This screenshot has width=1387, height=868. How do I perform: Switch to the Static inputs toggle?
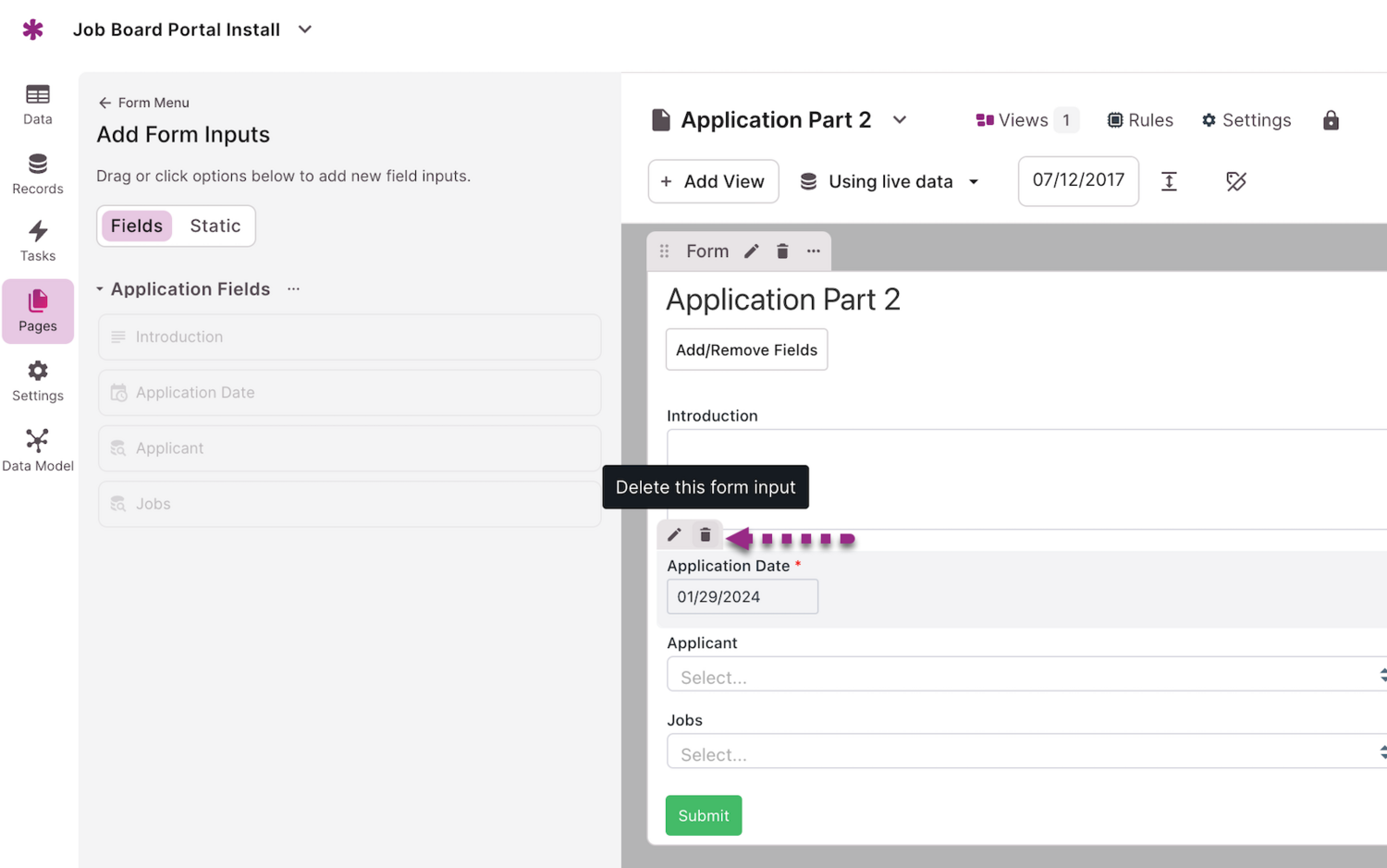coord(215,226)
